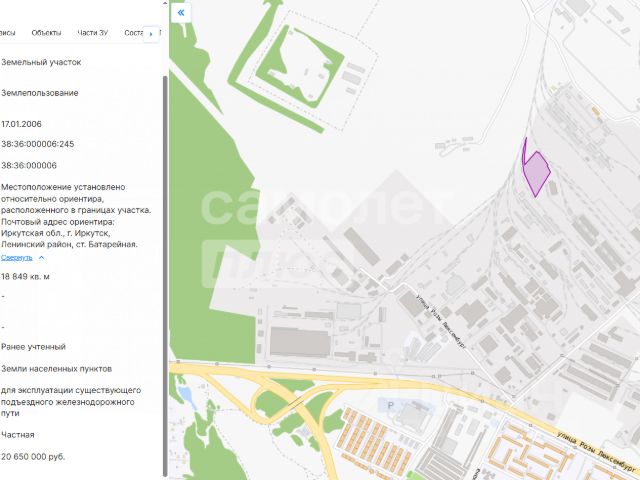Select cadastral number 38:36:000006:245

38,144
